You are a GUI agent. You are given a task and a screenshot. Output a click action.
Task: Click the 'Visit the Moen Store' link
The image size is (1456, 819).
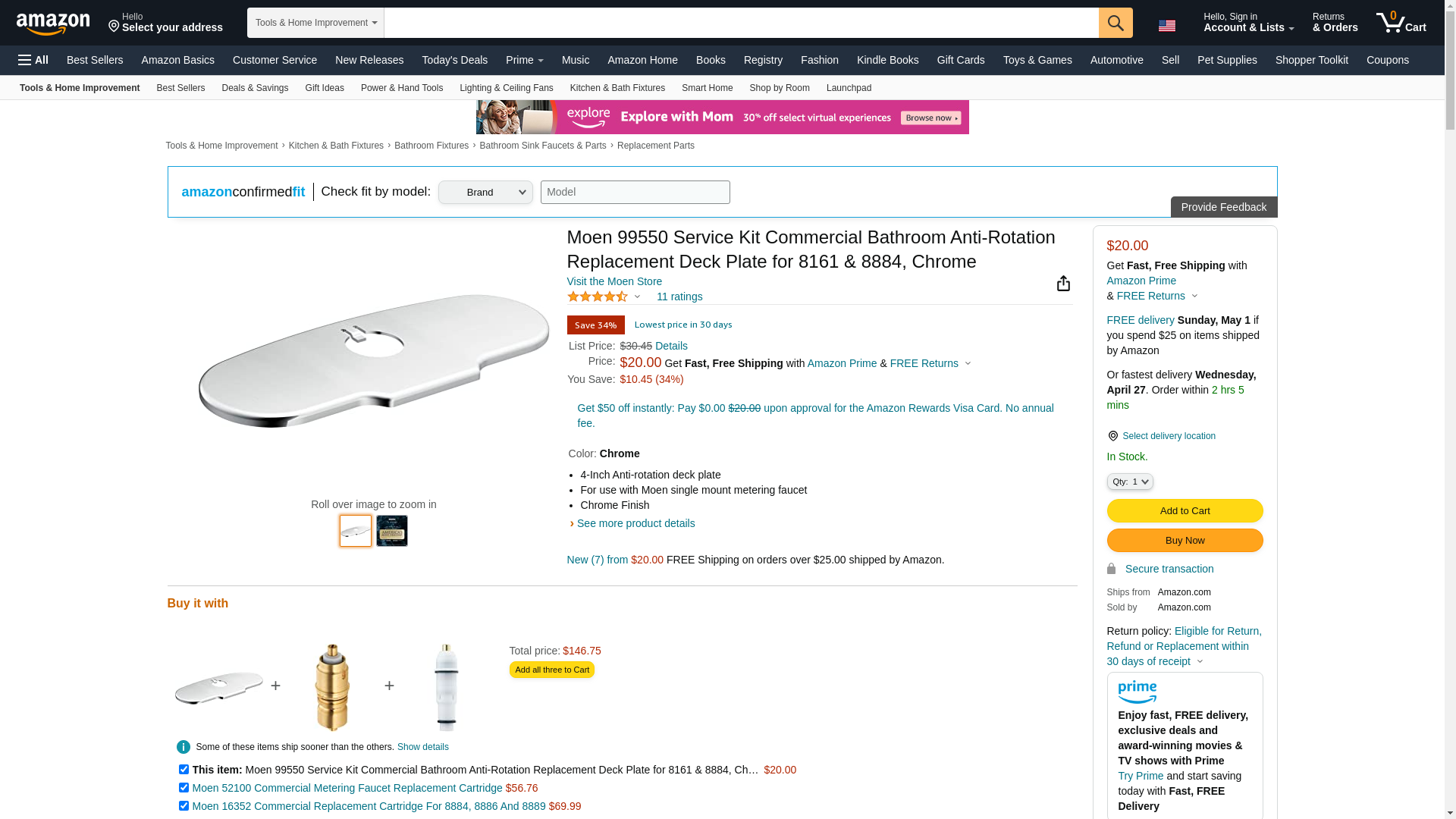tap(614, 281)
